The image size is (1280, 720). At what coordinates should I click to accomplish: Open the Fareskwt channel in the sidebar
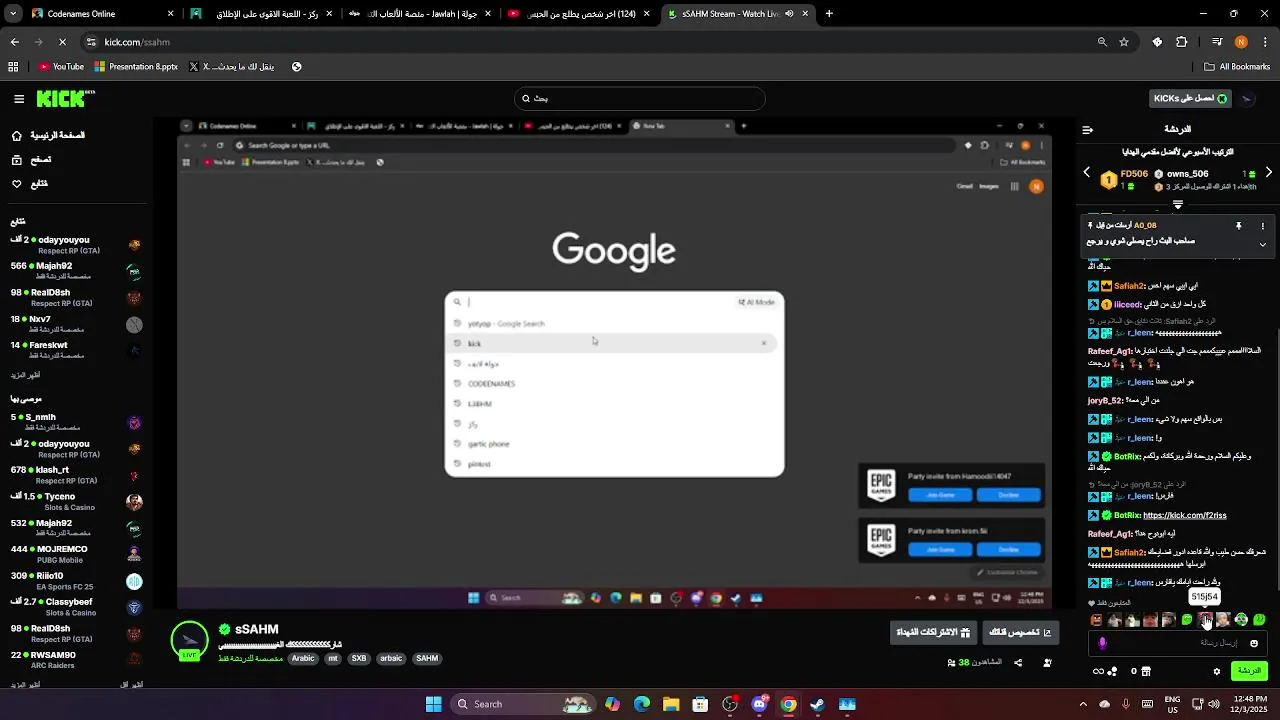(75, 350)
